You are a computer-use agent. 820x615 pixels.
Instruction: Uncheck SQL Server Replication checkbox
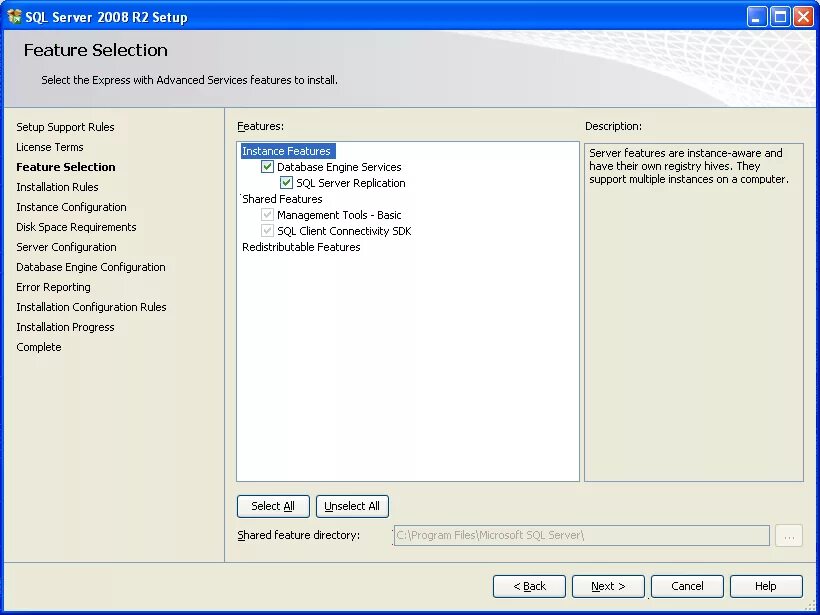[286, 183]
